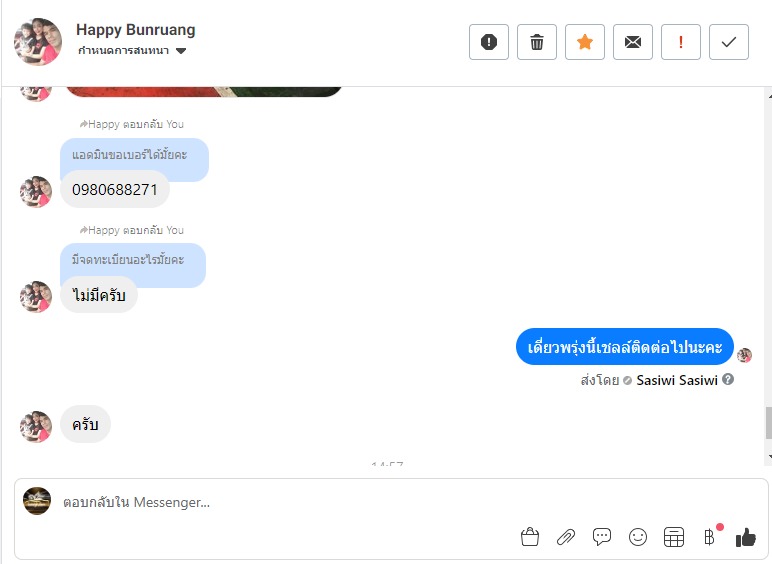The width and height of the screenshot is (772, 564).
Task: Open the shopping bag products icon
Action: 530,537
